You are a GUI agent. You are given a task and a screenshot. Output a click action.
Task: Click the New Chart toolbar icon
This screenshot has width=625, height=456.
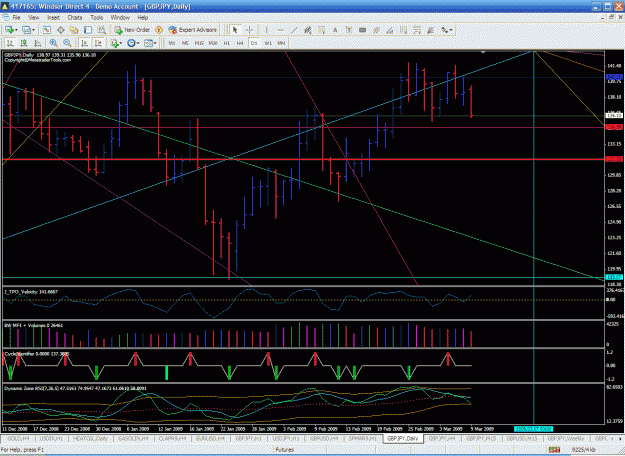(x=9, y=30)
